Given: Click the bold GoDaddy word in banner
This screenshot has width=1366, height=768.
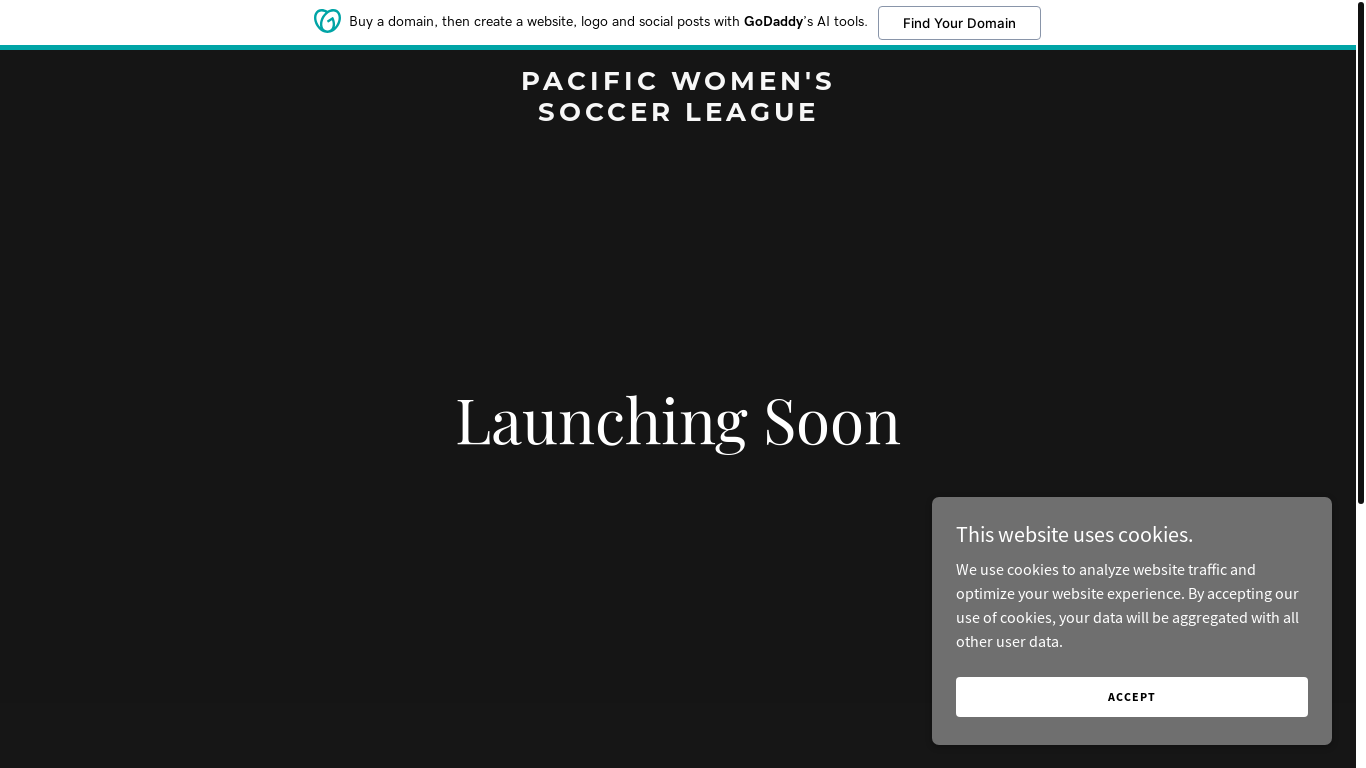Looking at the screenshot, I should click(773, 21).
